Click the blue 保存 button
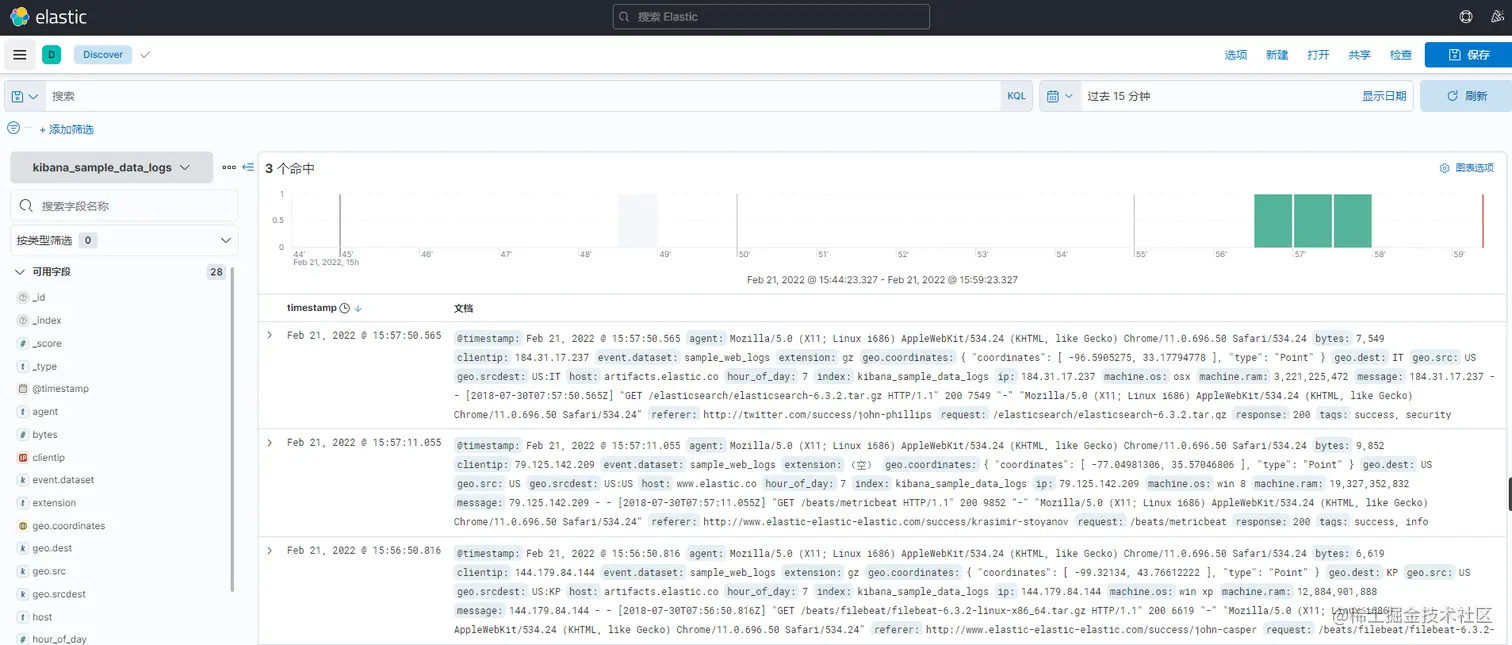Viewport: 1512px width, 645px height. [1468, 55]
